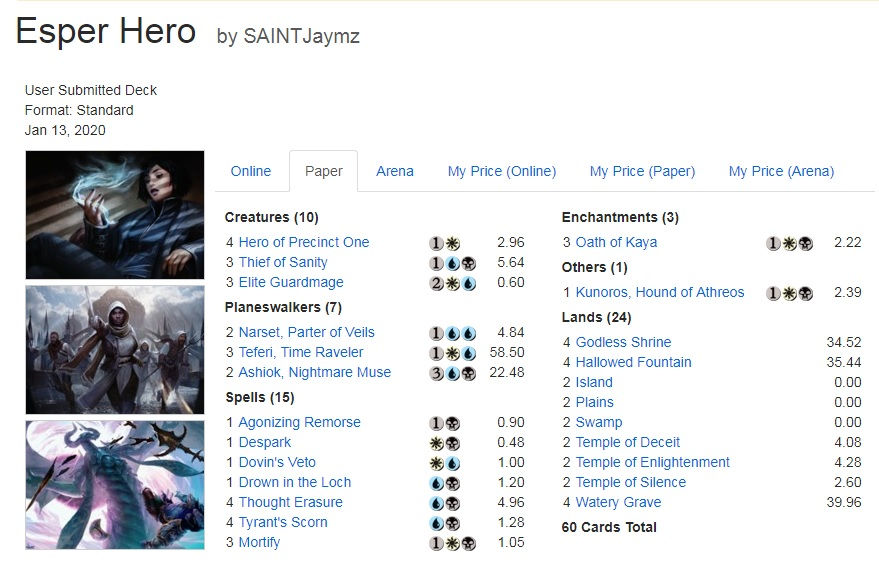Click black mana symbol for Oath of Kaya
This screenshot has height=564, width=879.
pos(806,243)
